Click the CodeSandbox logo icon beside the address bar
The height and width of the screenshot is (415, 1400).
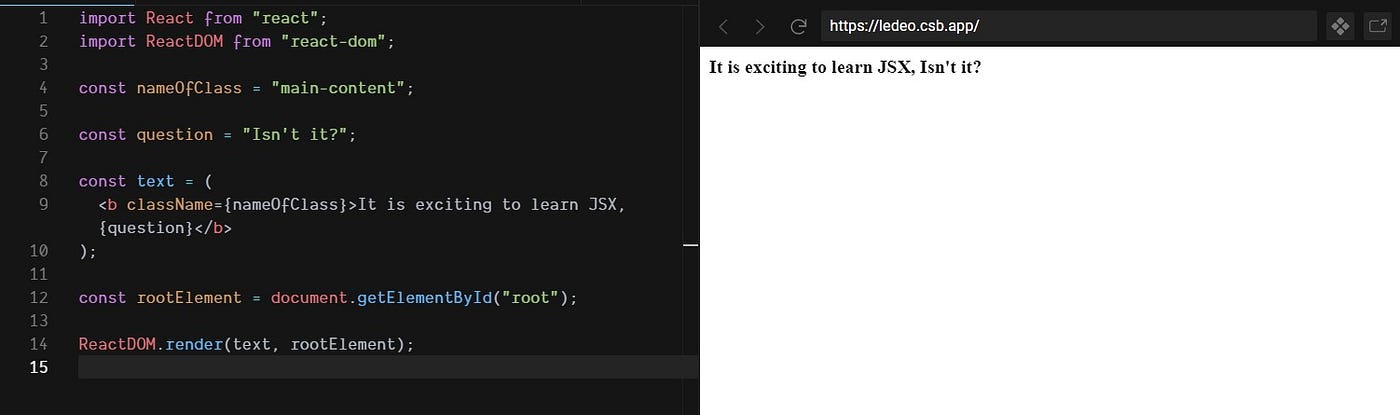click(x=1340, y=26)
